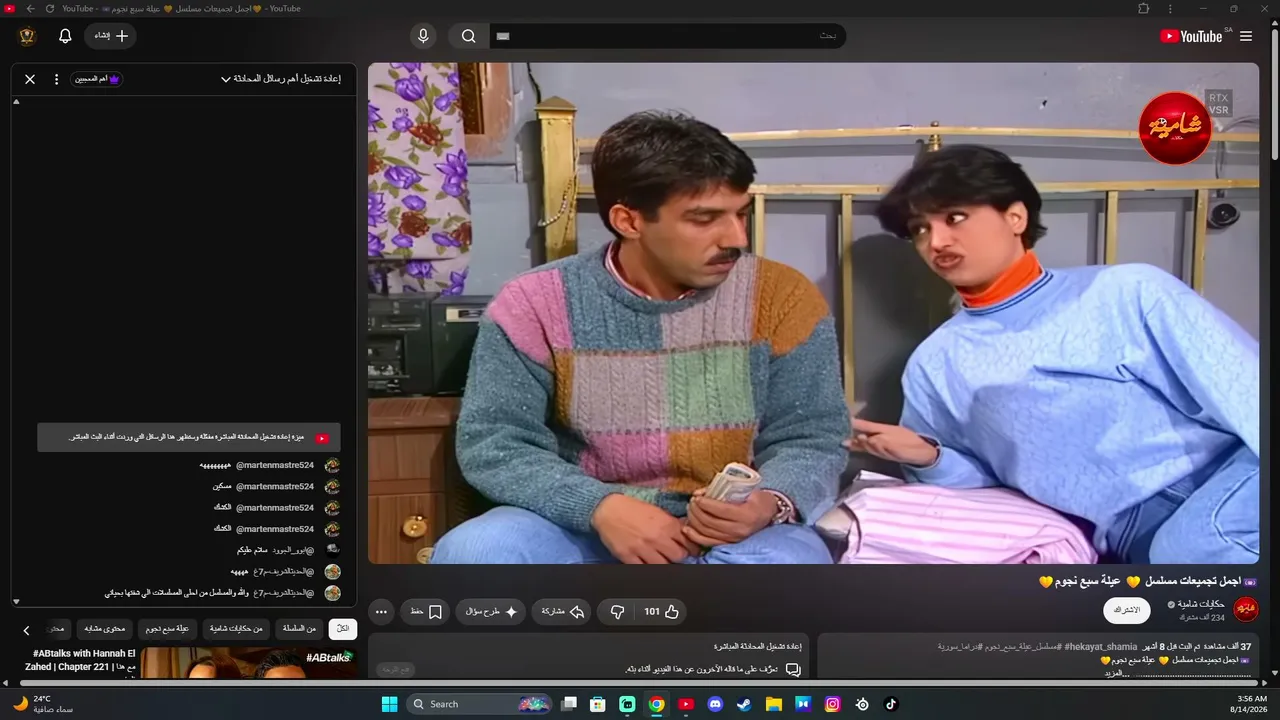Open chat author @martenmastre524 saying مسكين
The height and width of the screenshot is (720, 1280).
tap(275, 486)
